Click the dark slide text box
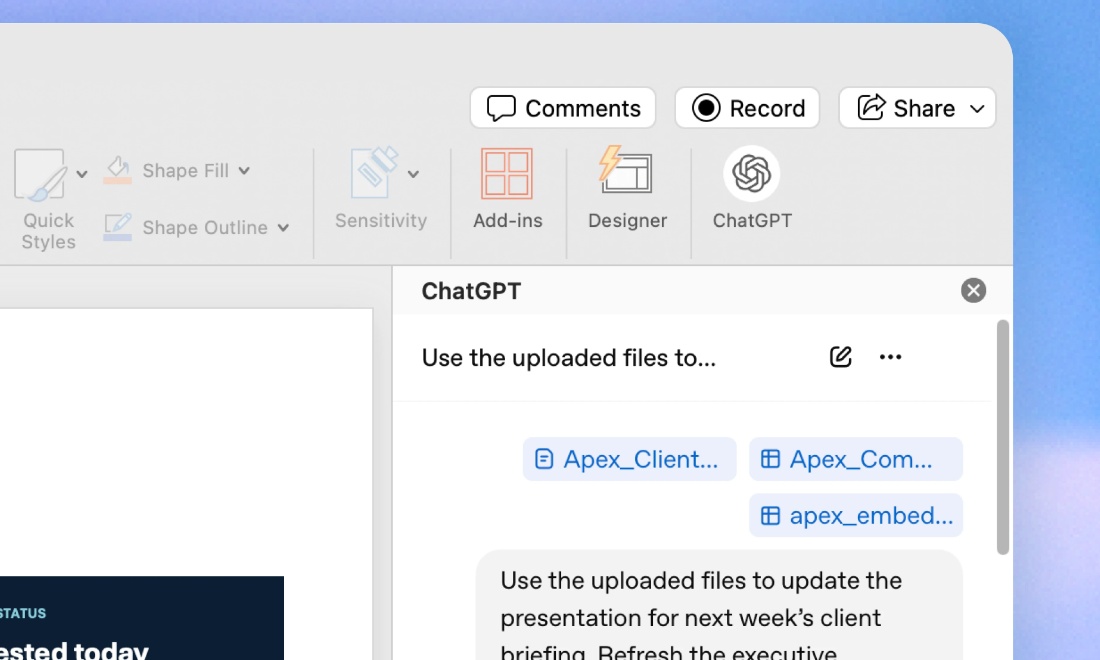The height and width of the screenshot is (660, 1100). pyautogui.click(x=142, y=618)
